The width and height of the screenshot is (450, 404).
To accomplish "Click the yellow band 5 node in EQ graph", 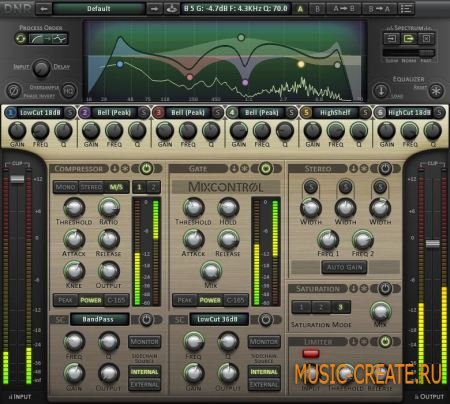I will pyautogui.click(x=301, y=64).
